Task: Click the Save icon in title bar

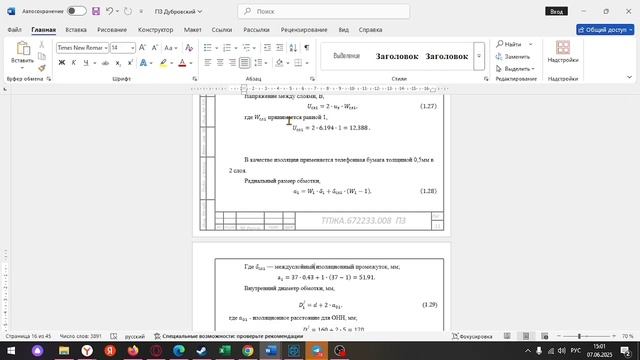Action: tap(96, 11)
